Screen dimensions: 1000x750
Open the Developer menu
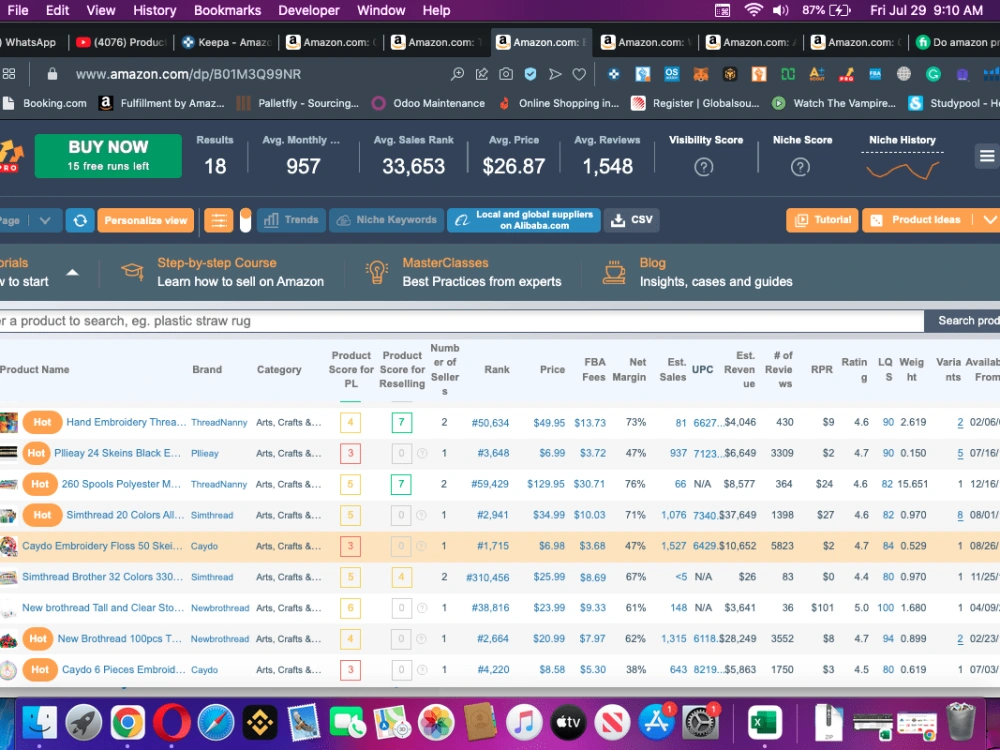[x=309, y=10]
